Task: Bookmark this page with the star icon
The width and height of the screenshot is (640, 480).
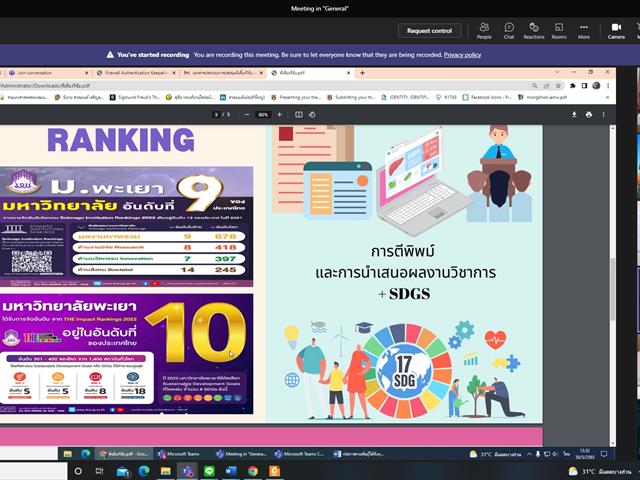Action: click(x=558, y=86)
